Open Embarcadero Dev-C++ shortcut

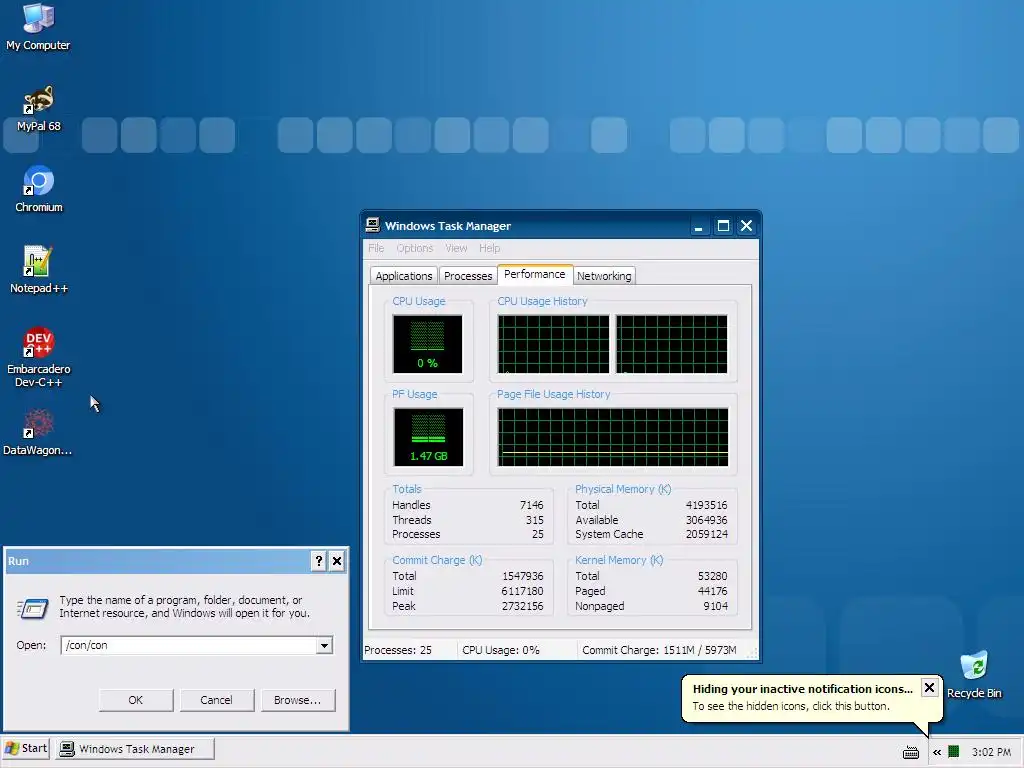coord(38,357)
